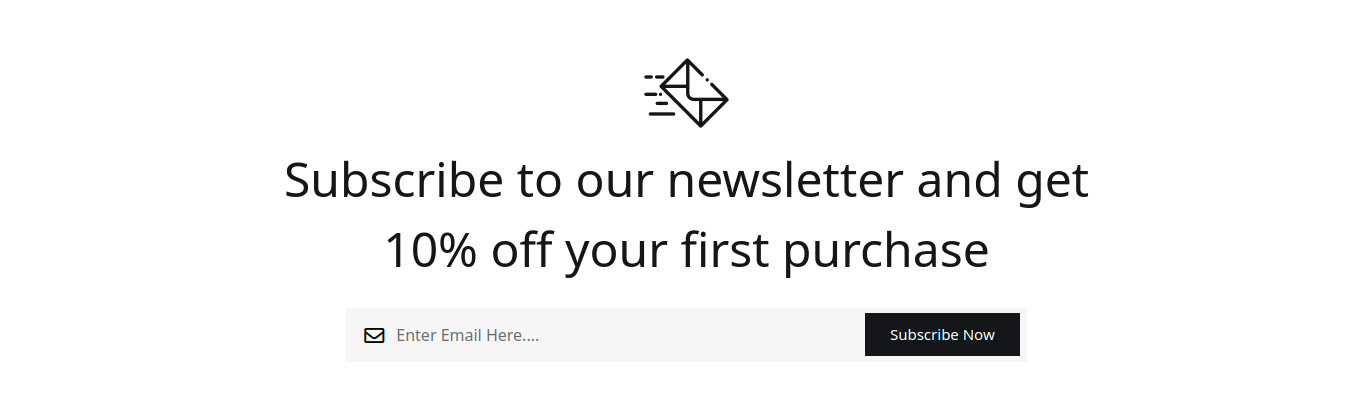Click the small envelope icon in email field
Screen dimensions: 1352x404
[374, 336]
